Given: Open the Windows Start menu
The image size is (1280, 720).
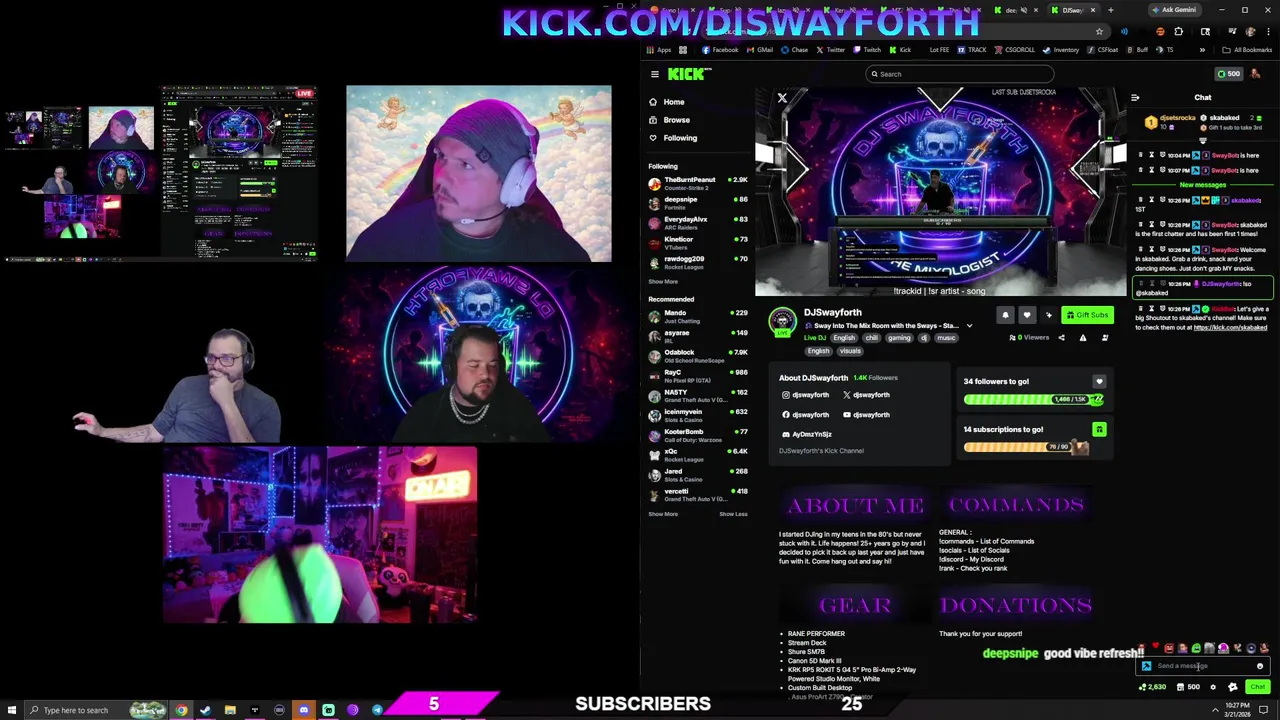Looking at the screenshot, I should [10, 710].
